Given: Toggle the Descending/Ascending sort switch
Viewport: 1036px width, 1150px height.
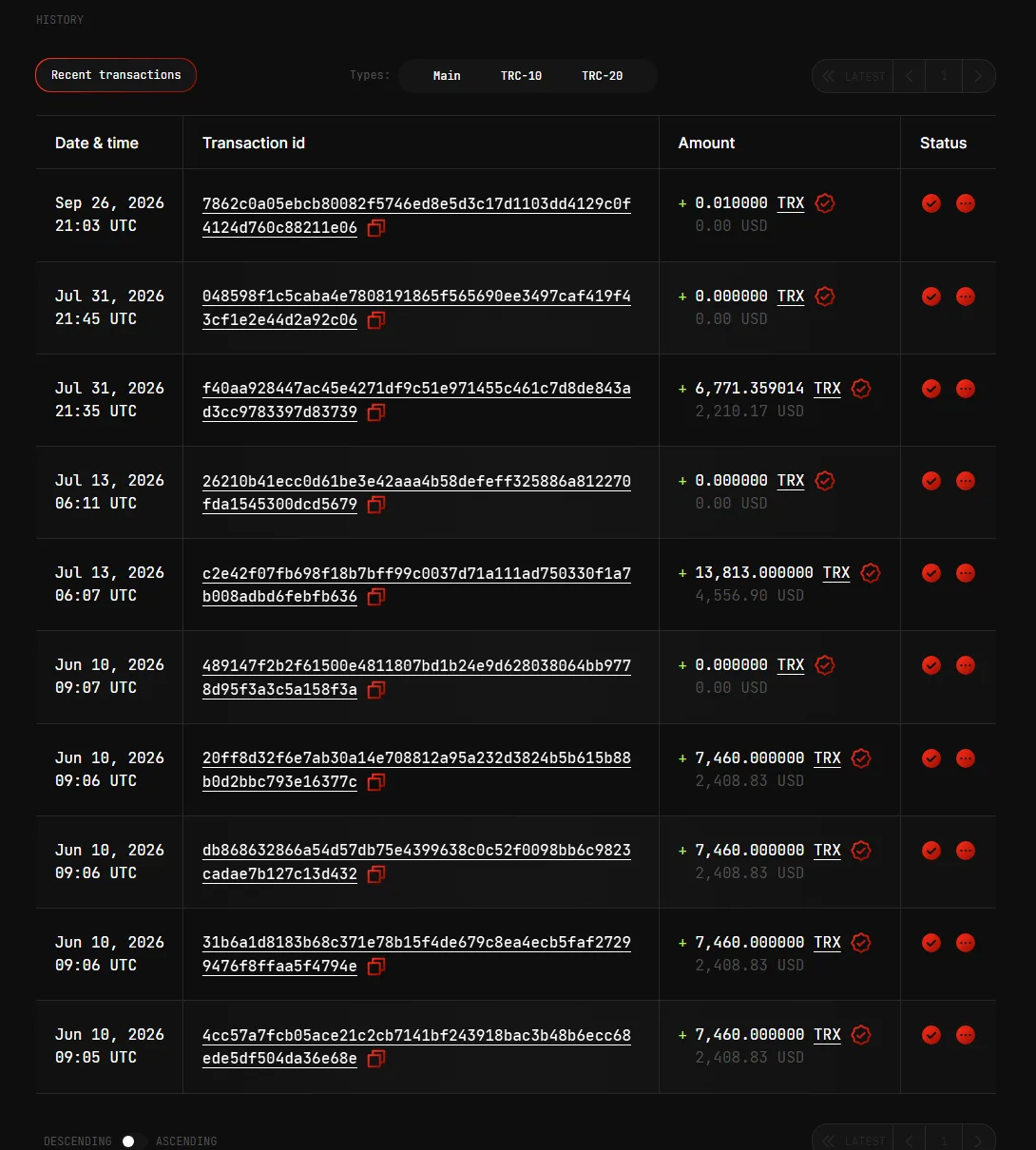Looking at the screenshot, I should (x=133, y=1140).
